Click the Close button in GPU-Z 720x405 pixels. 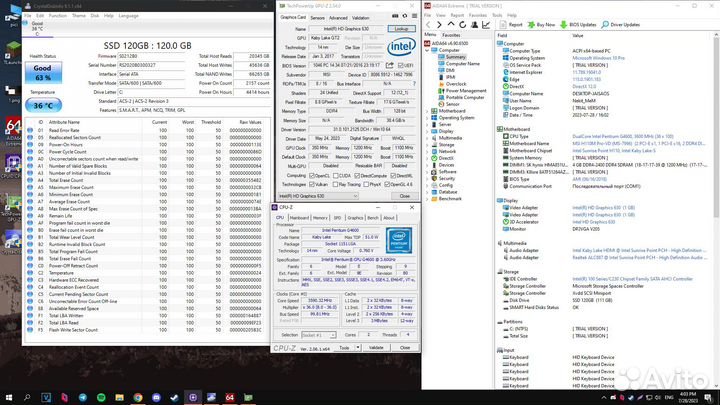pyautogui.click(x=405, y=196)
